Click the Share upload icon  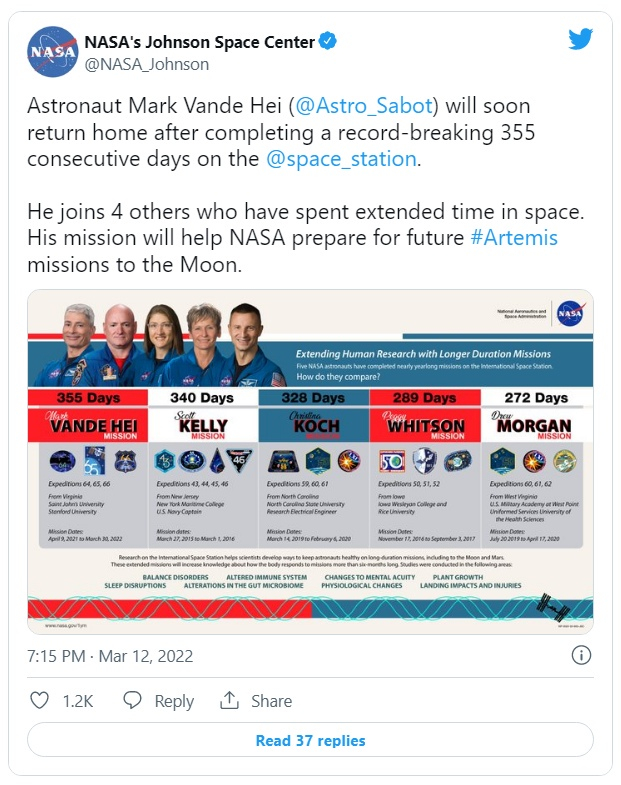[x=230, y=701]
